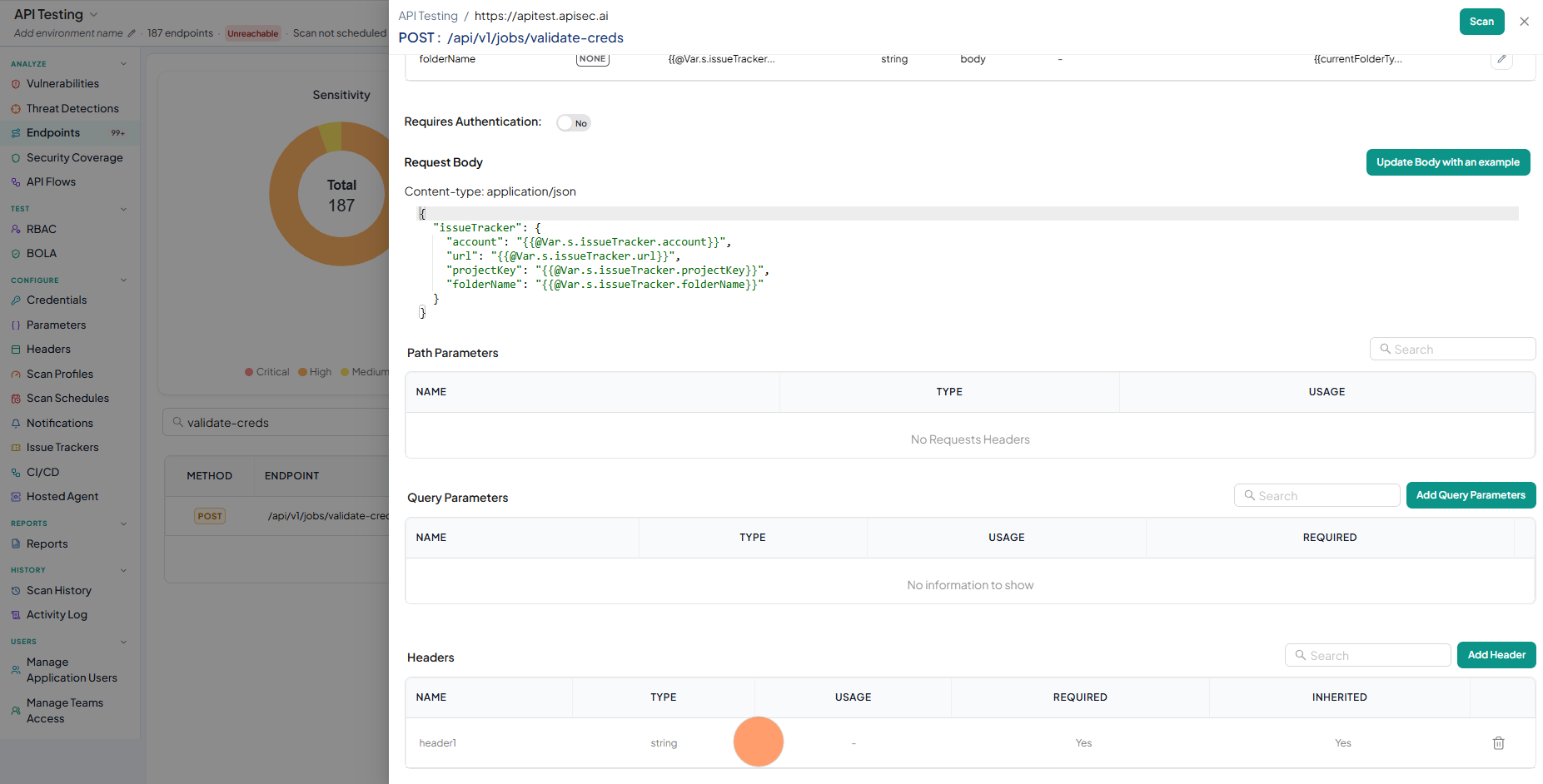Click the Vulnerabilities bug icon
The width and height of the screenshot is (1543, 784).
[x=16, y=84]
